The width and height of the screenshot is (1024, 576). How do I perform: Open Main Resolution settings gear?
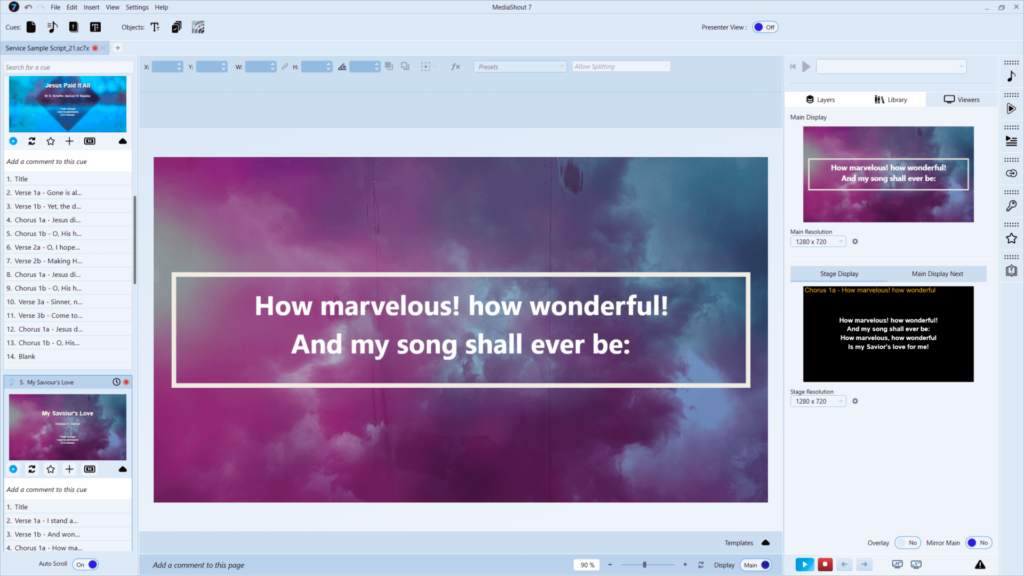(x=855, y=242)
